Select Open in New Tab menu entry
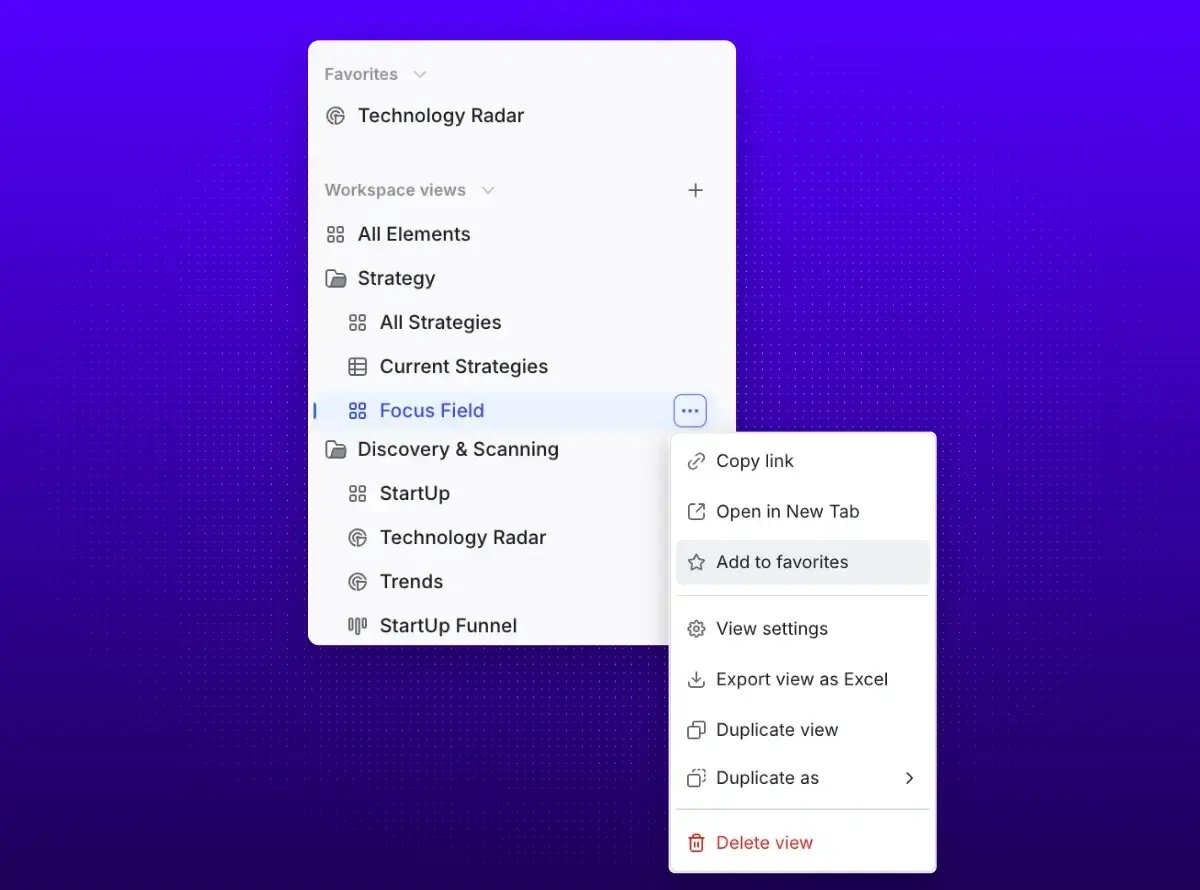The height and width of the screenshot is (890, 1200). [787, 512]
